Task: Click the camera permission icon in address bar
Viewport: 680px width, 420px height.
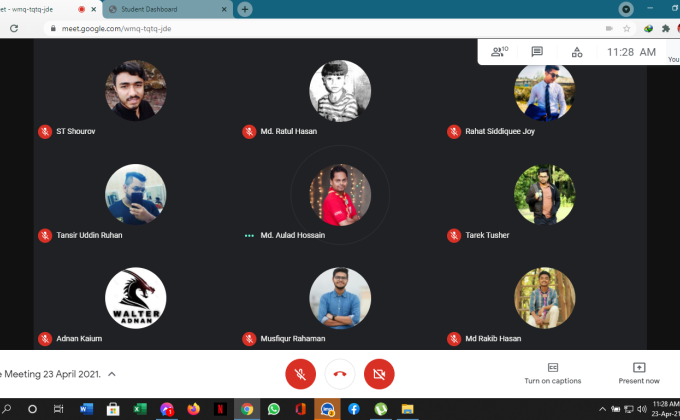Action: click(609, 29)
